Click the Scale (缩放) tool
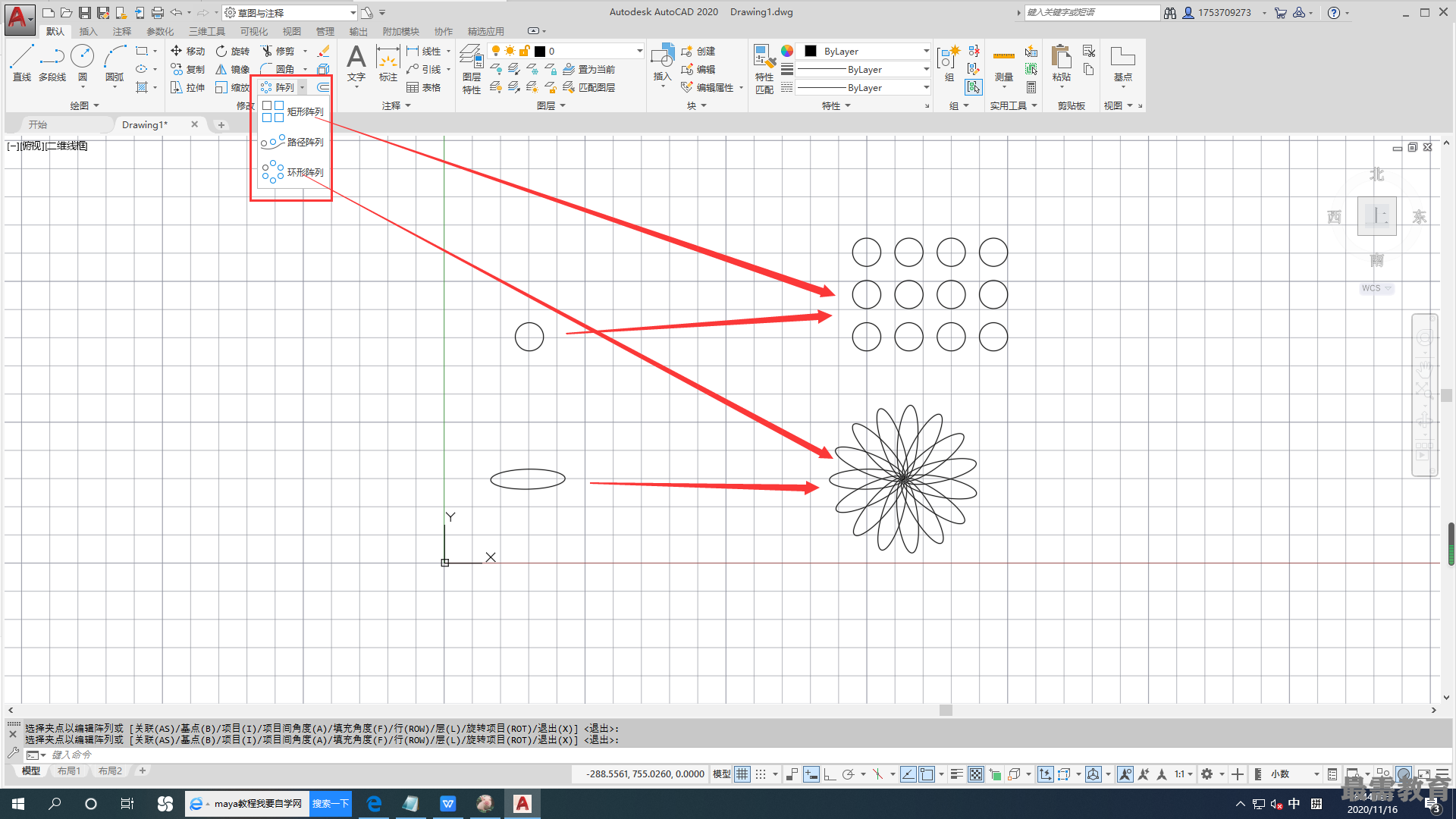This screenshot has width=1456, height=819. (232, 87)
